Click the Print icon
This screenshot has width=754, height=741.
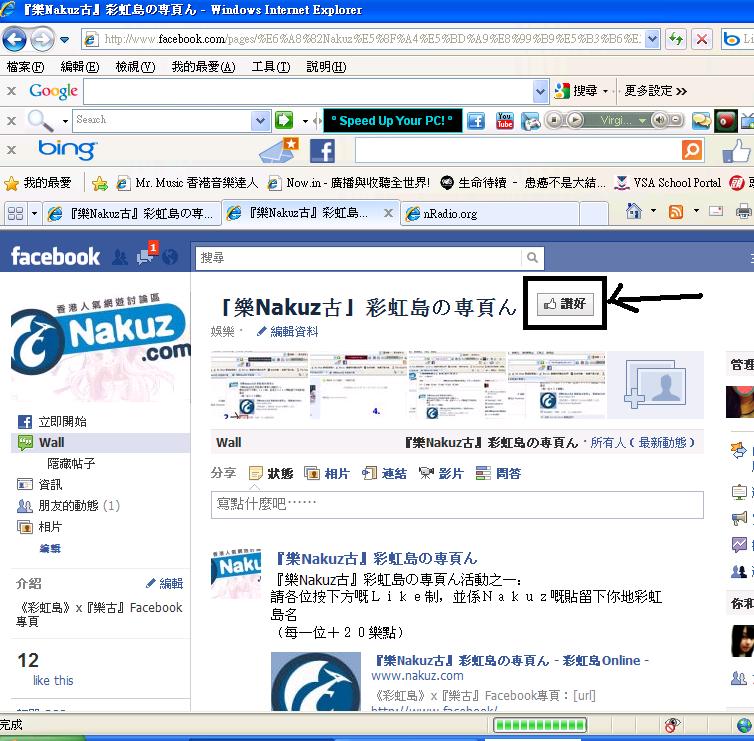coord(743,211)
